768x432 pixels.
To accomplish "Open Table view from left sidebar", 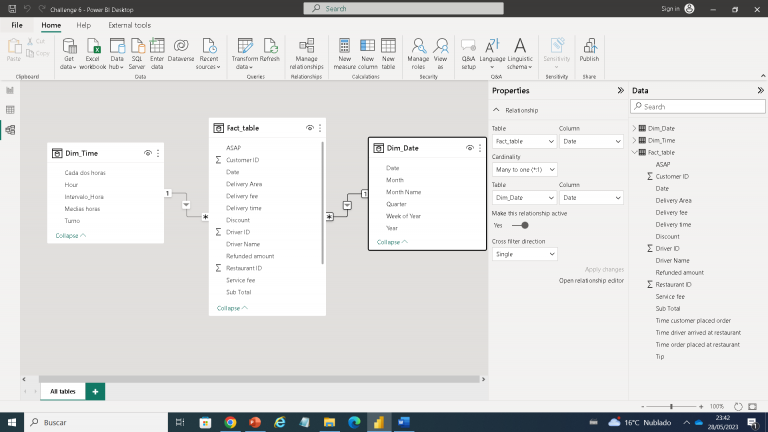I will 10,110.
